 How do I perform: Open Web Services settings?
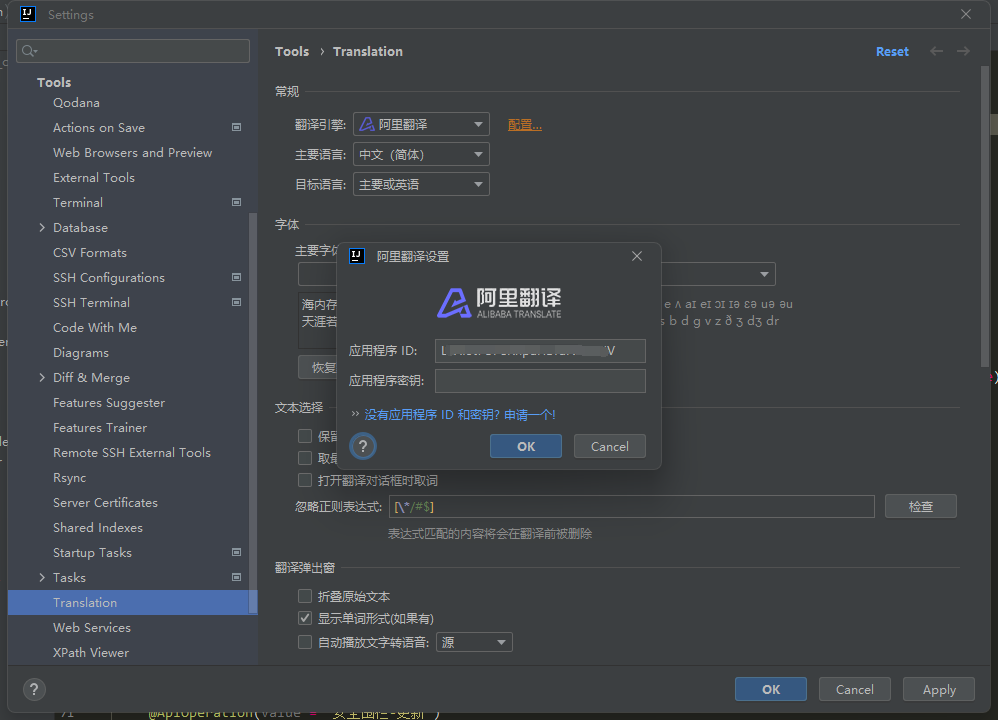(x=92, y=628)
